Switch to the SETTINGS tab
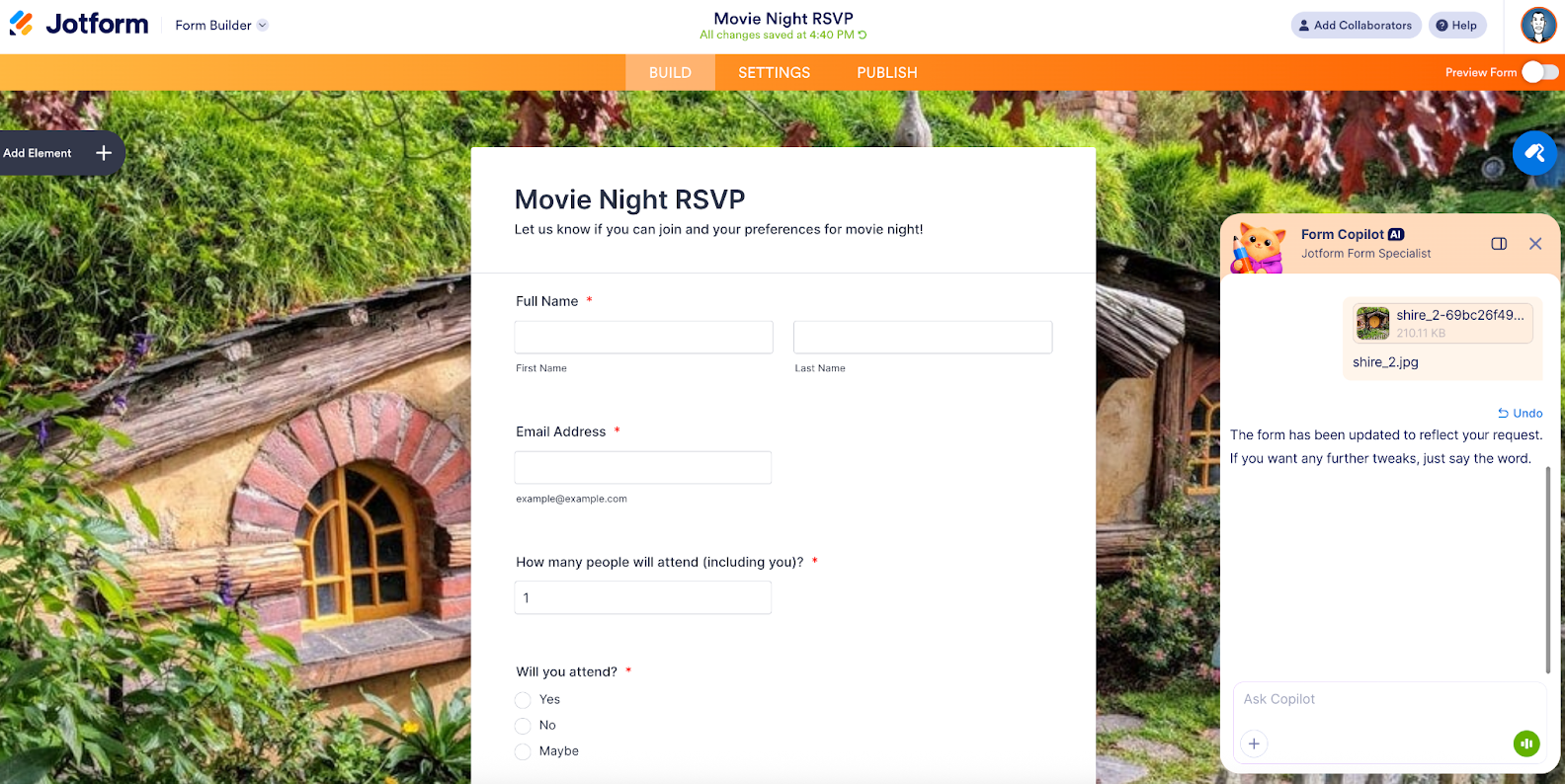The height and width of the screenshot is (784, 1565). 774,73
